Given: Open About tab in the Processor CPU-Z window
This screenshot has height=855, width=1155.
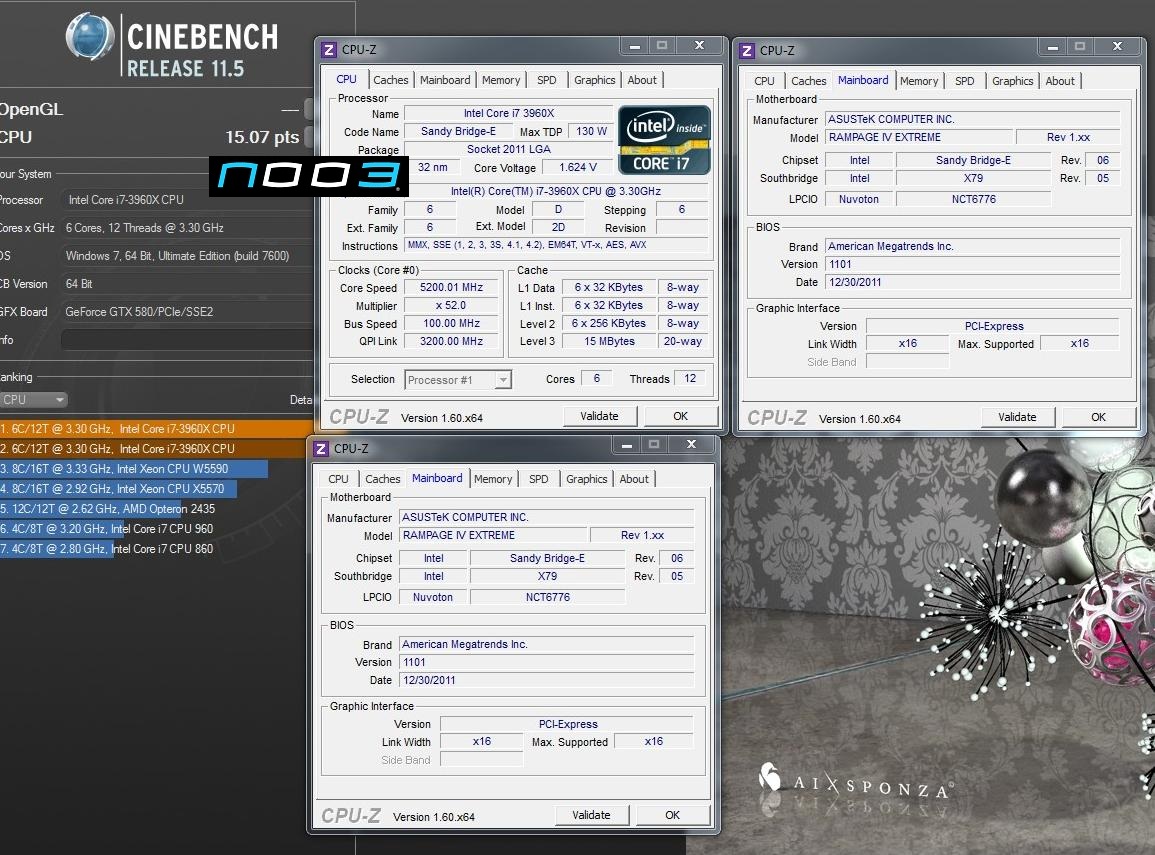Looking at the screenshot, I should pos(642,80).
